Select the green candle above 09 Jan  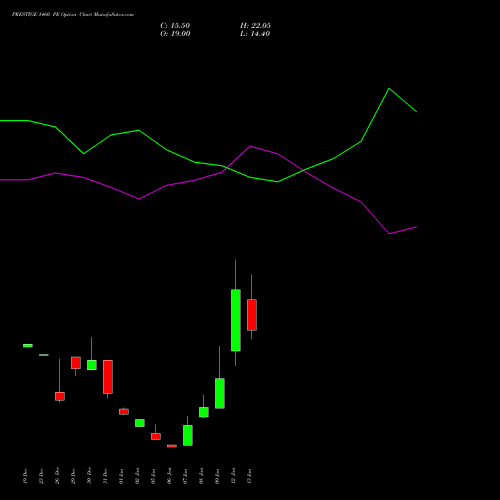pos(220,393)
